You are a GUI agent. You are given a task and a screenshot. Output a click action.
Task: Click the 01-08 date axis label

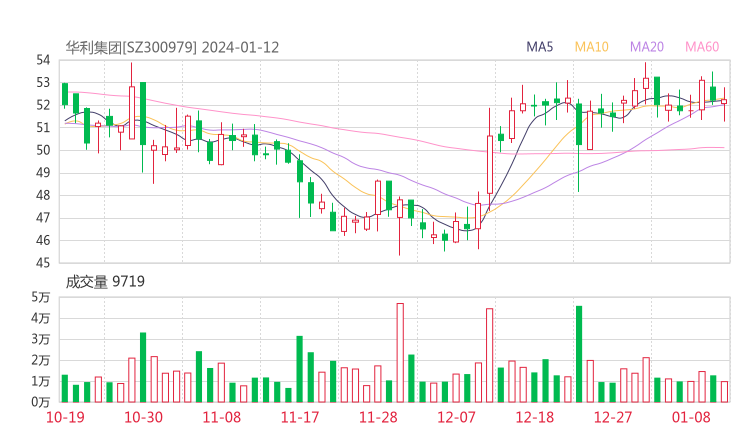[x=691, y=417]
